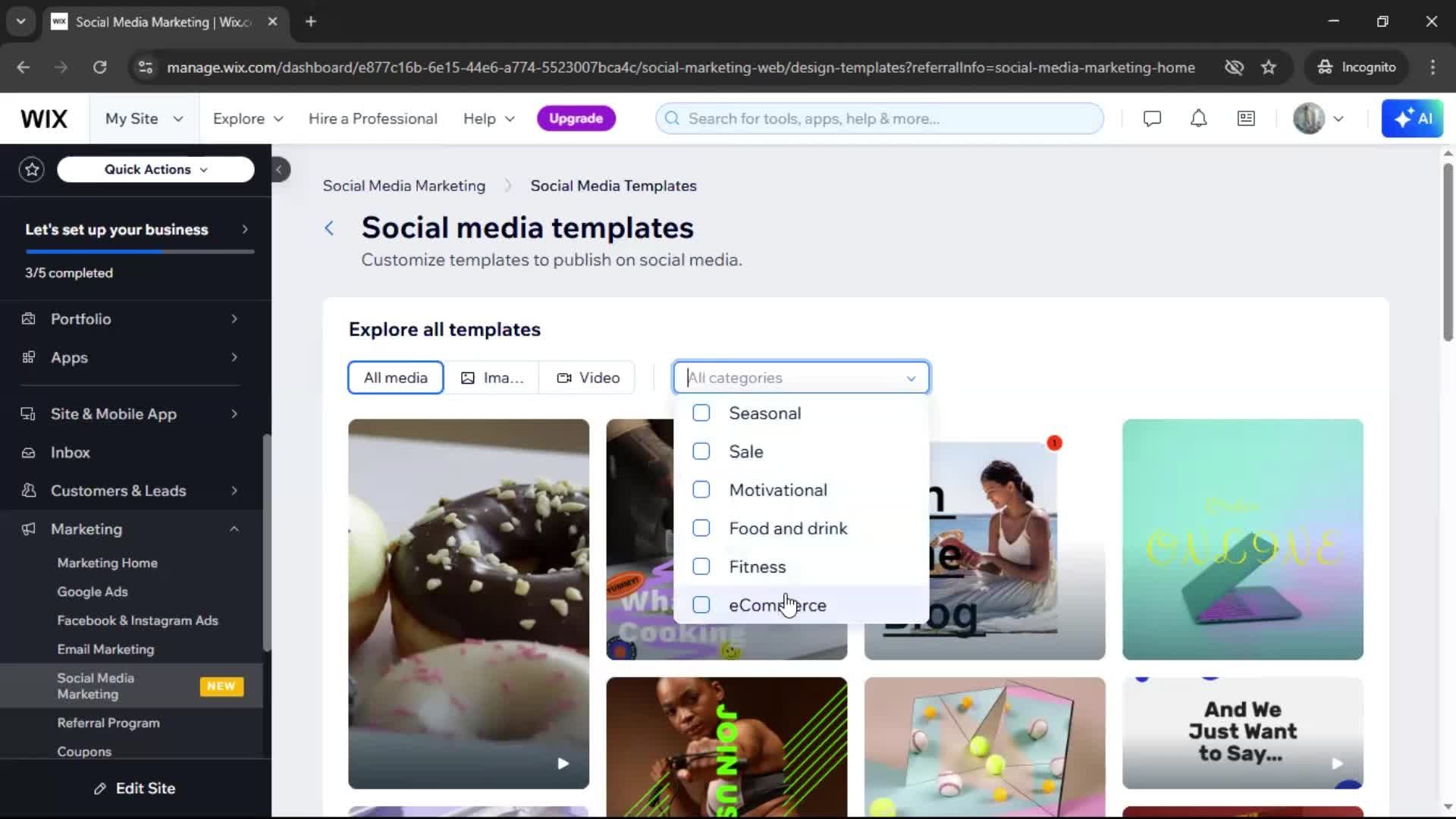
Task: Open the AI assistant button
Action: tap(1412, 119)
